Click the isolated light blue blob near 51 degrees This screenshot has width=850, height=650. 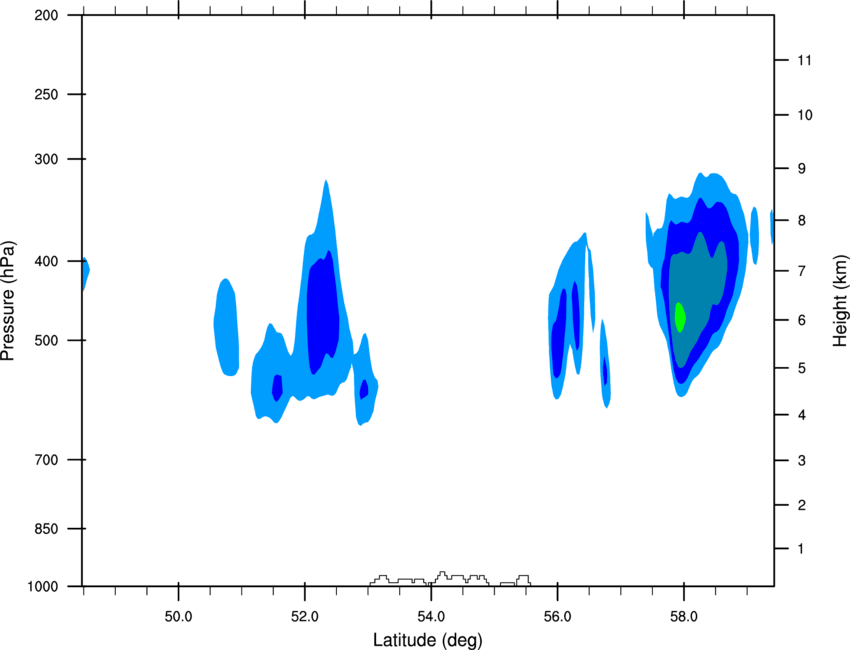click(x=226, y=327)
